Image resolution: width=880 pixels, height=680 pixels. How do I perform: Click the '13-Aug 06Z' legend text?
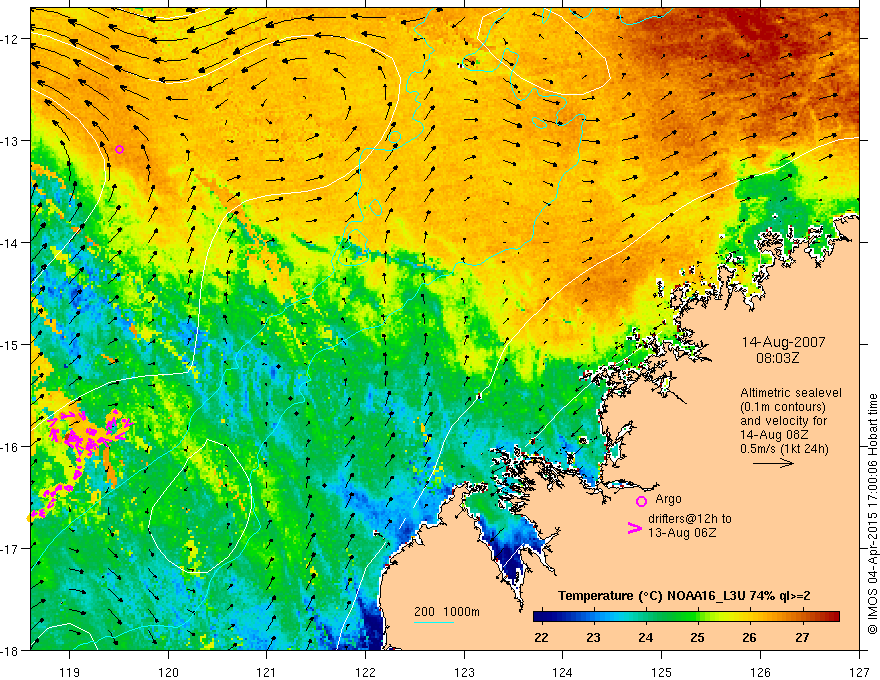tap(682, 532)
